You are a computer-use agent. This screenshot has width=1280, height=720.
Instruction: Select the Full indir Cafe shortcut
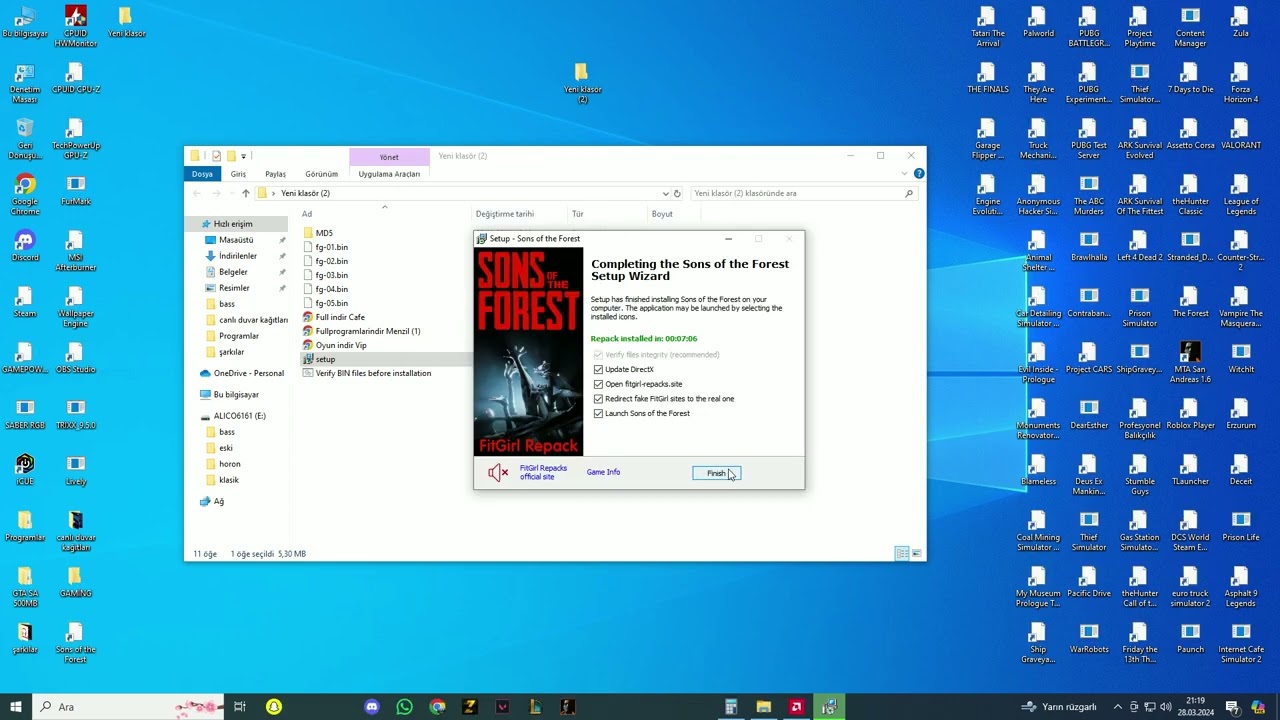point(340,317)
